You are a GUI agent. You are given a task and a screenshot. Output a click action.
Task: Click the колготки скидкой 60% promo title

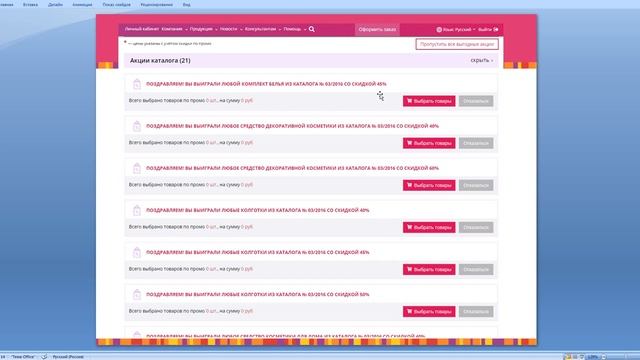(x=258, y=294)
